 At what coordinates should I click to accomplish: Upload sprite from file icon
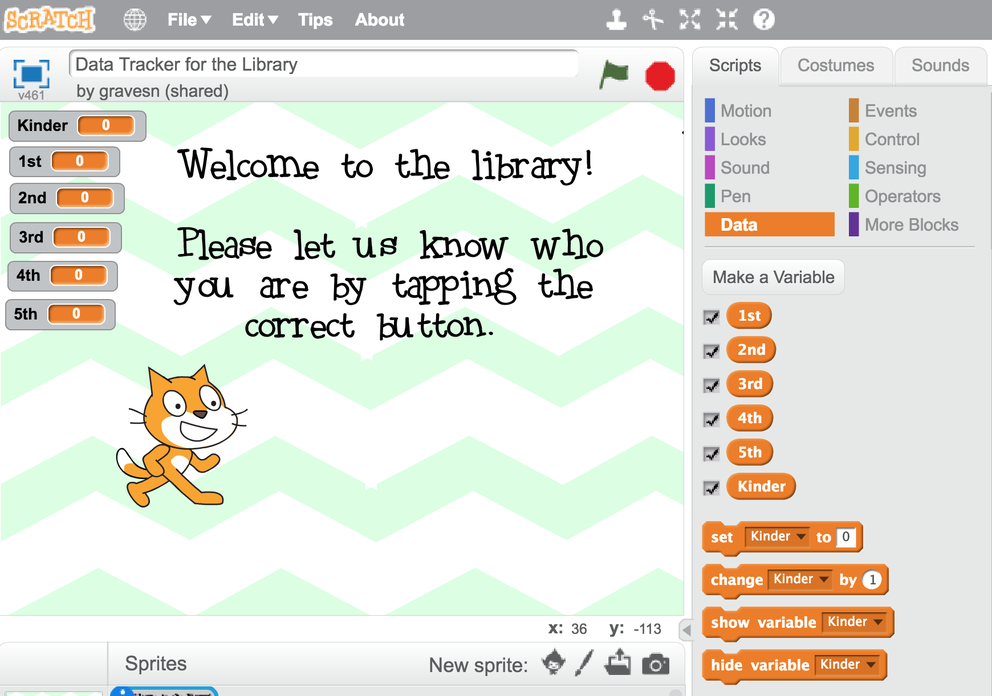[x=618, y=662]
